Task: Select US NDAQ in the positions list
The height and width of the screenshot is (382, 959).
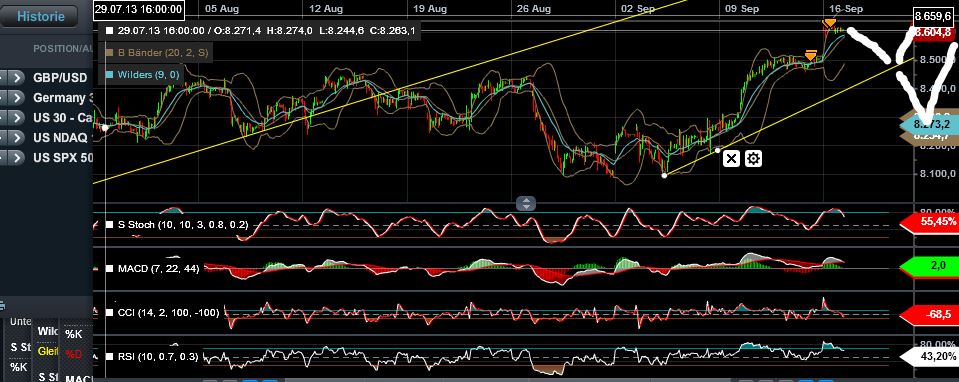Action: (x=60, y=138)
